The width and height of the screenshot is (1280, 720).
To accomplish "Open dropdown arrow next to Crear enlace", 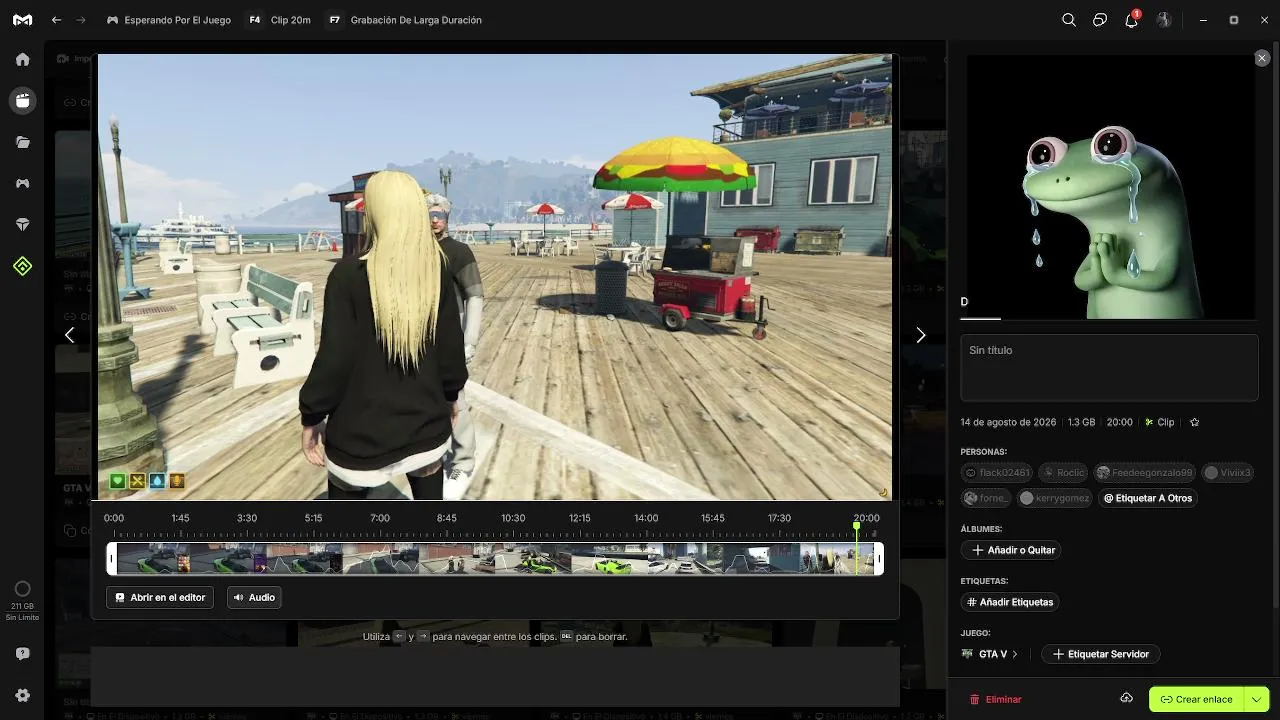I will tap(1257, 699).
